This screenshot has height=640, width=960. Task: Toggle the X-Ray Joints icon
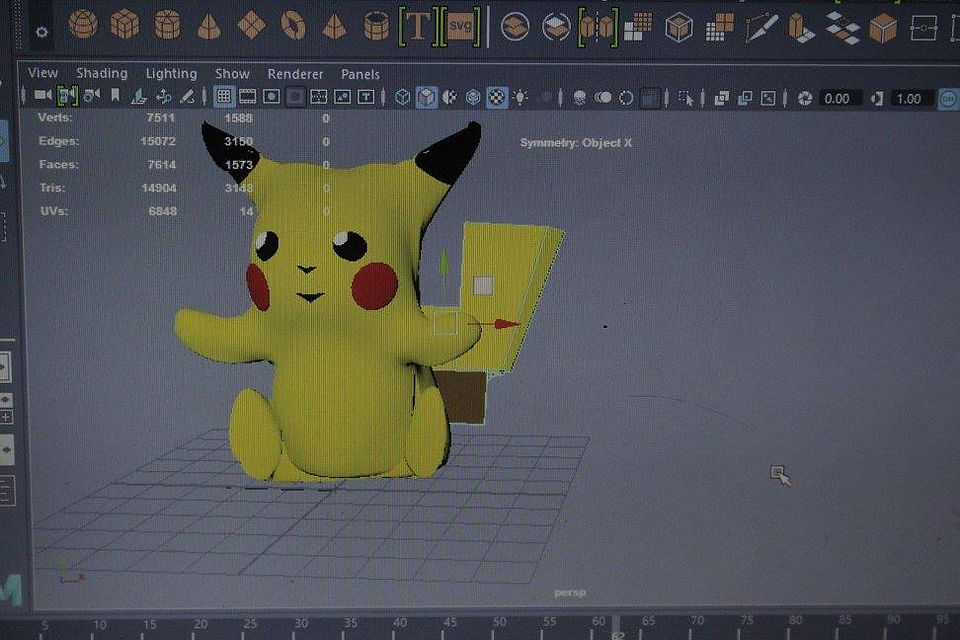[768, 99]
